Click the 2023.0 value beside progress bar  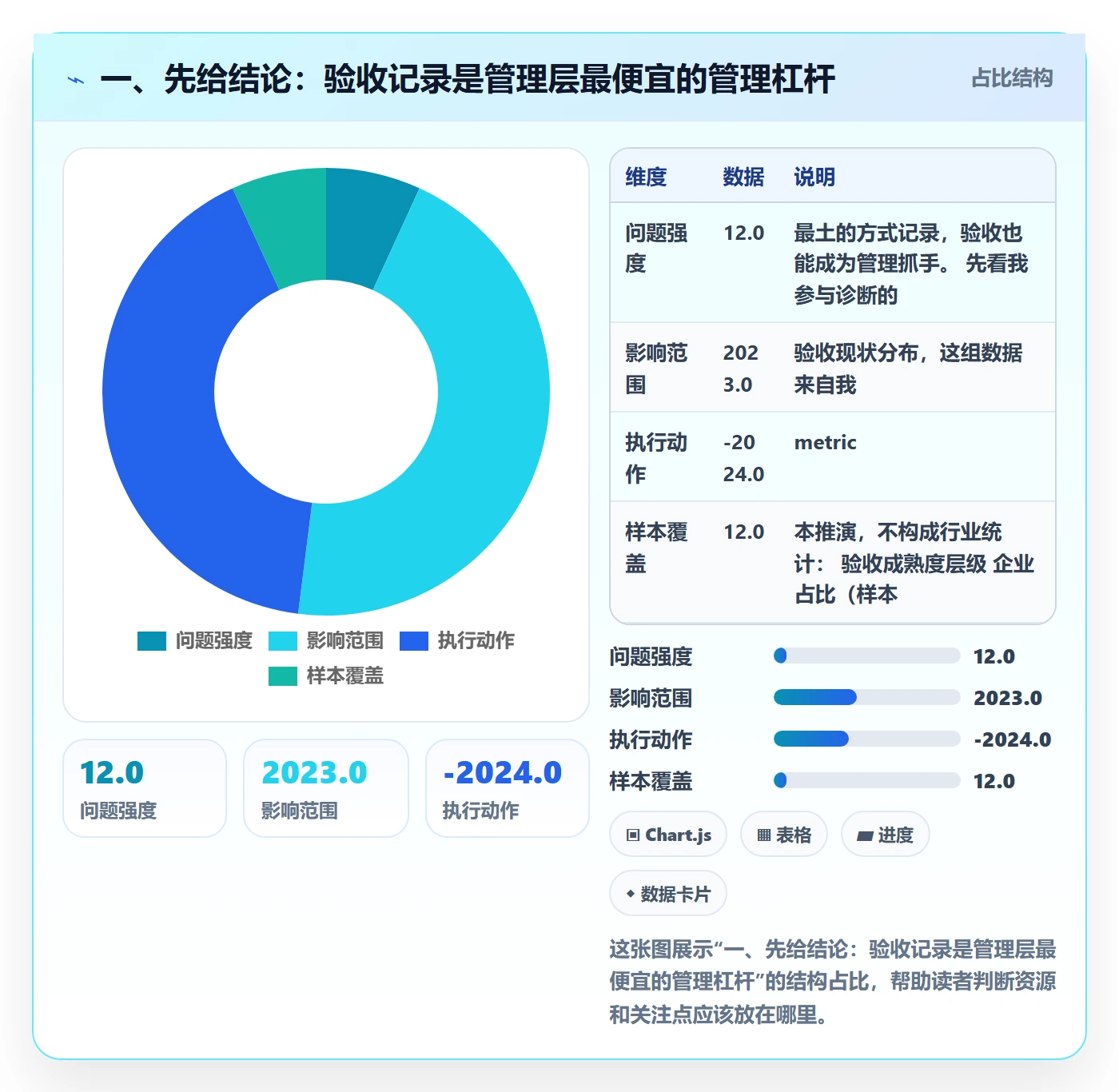pos(1007,698)
